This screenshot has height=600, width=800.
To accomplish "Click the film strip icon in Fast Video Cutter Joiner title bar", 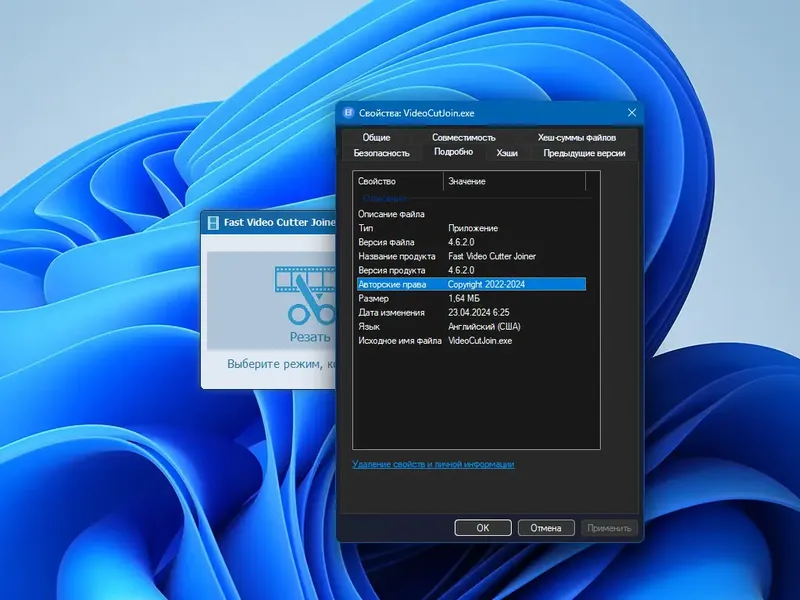I will point(215,222).
